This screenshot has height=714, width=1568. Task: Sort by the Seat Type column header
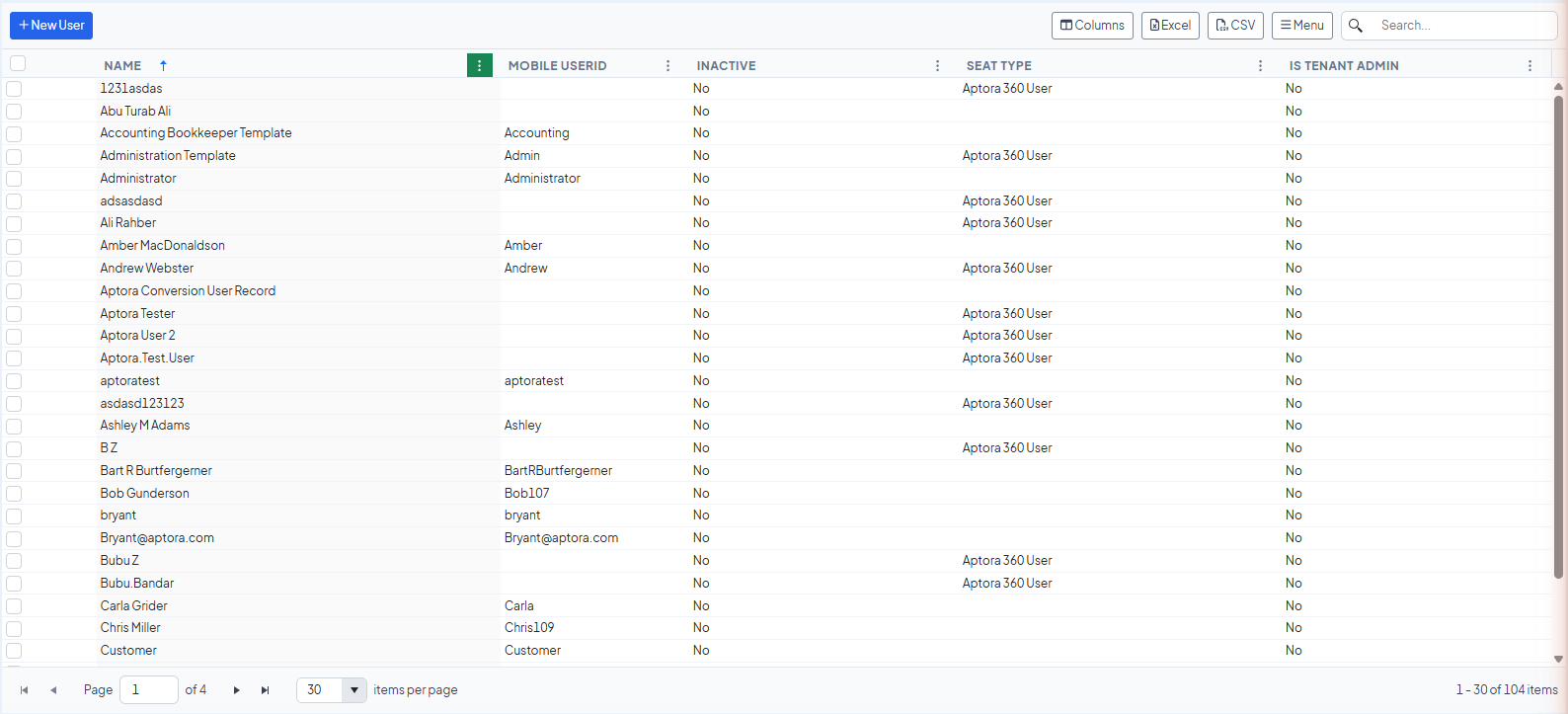pyautogui.click(x=999, y=66)
